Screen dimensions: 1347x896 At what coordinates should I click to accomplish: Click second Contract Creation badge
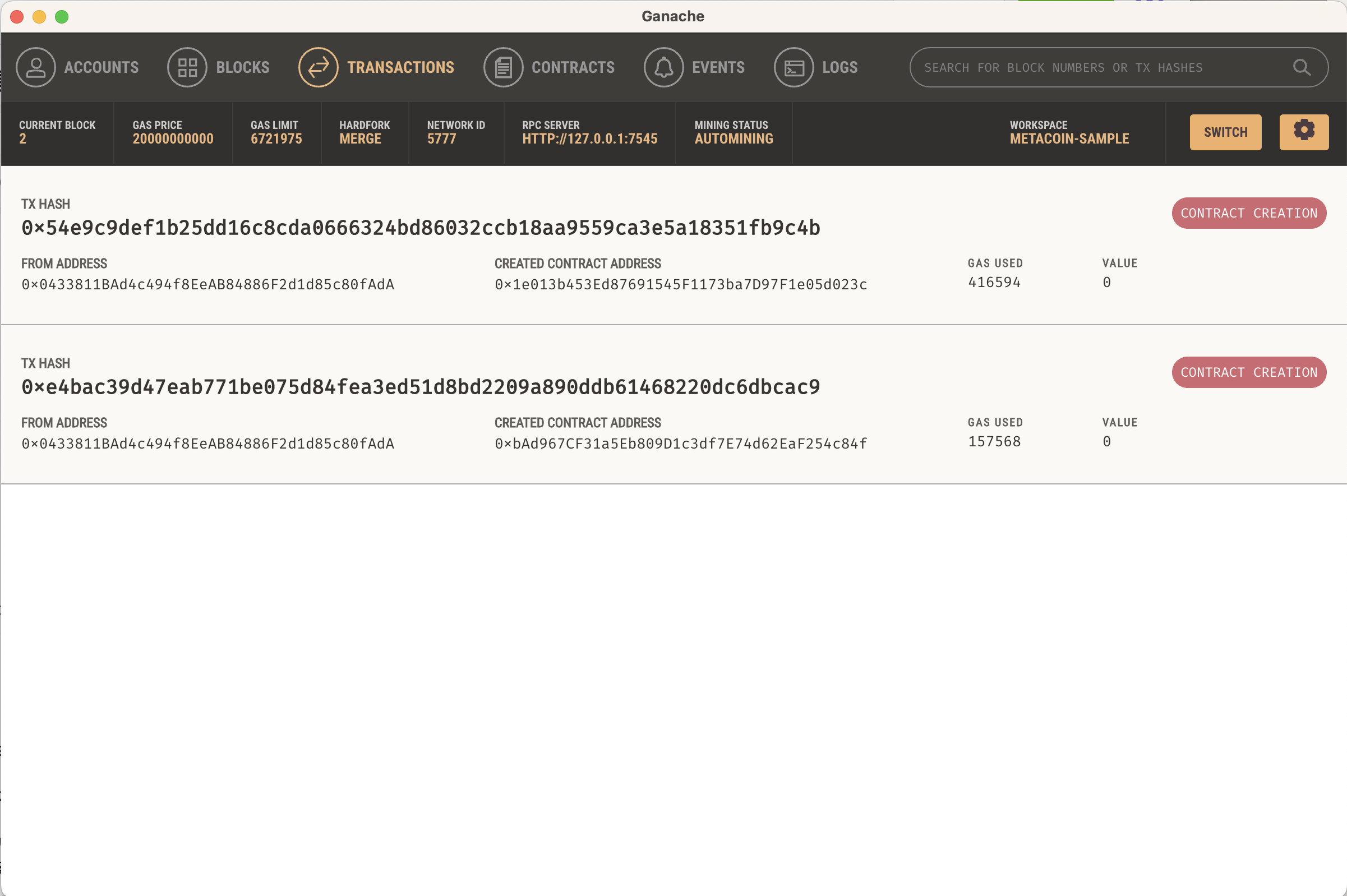[1249, 372]
